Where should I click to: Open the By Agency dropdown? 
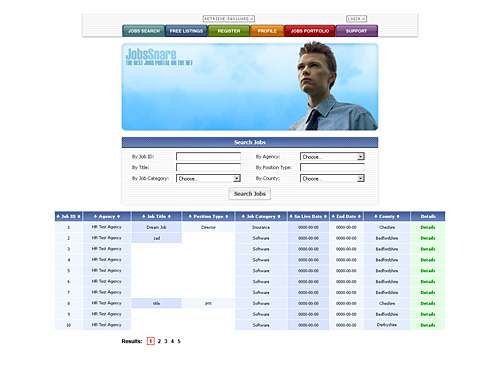[332, 156]
